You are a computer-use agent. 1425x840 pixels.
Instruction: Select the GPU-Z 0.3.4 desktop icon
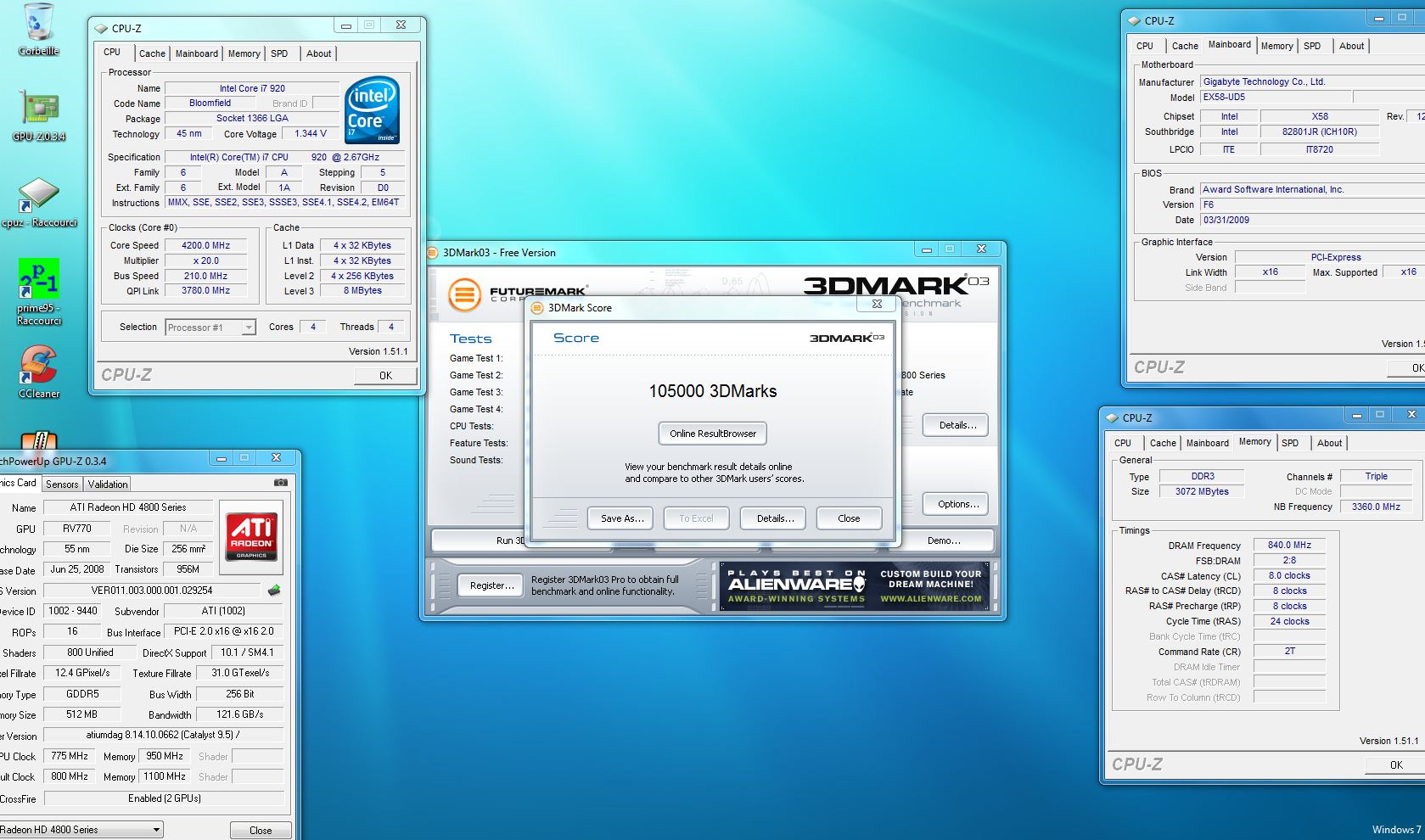point(39,115)
